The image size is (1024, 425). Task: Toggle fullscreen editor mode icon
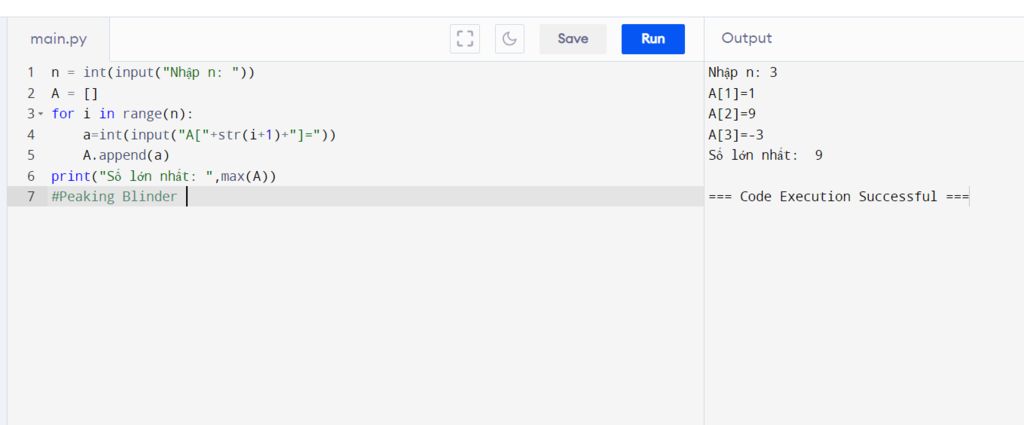[465, 39]
